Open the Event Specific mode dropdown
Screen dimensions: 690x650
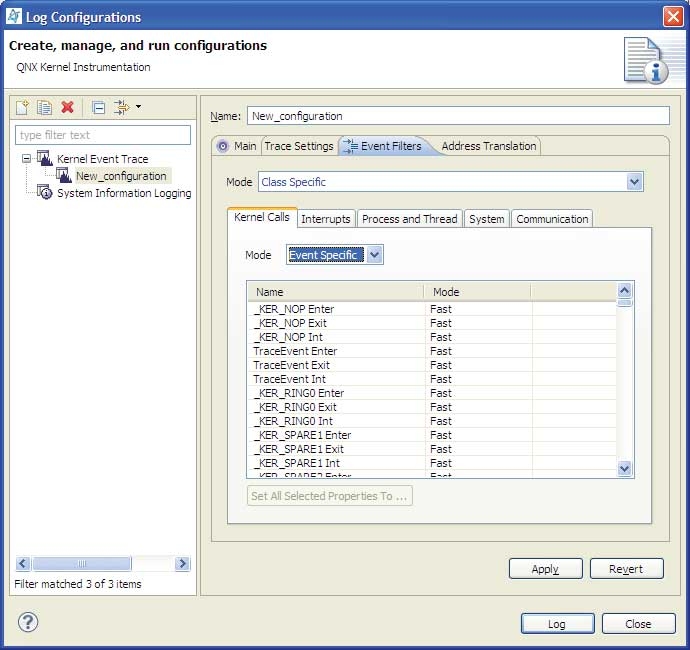(374, 255)
